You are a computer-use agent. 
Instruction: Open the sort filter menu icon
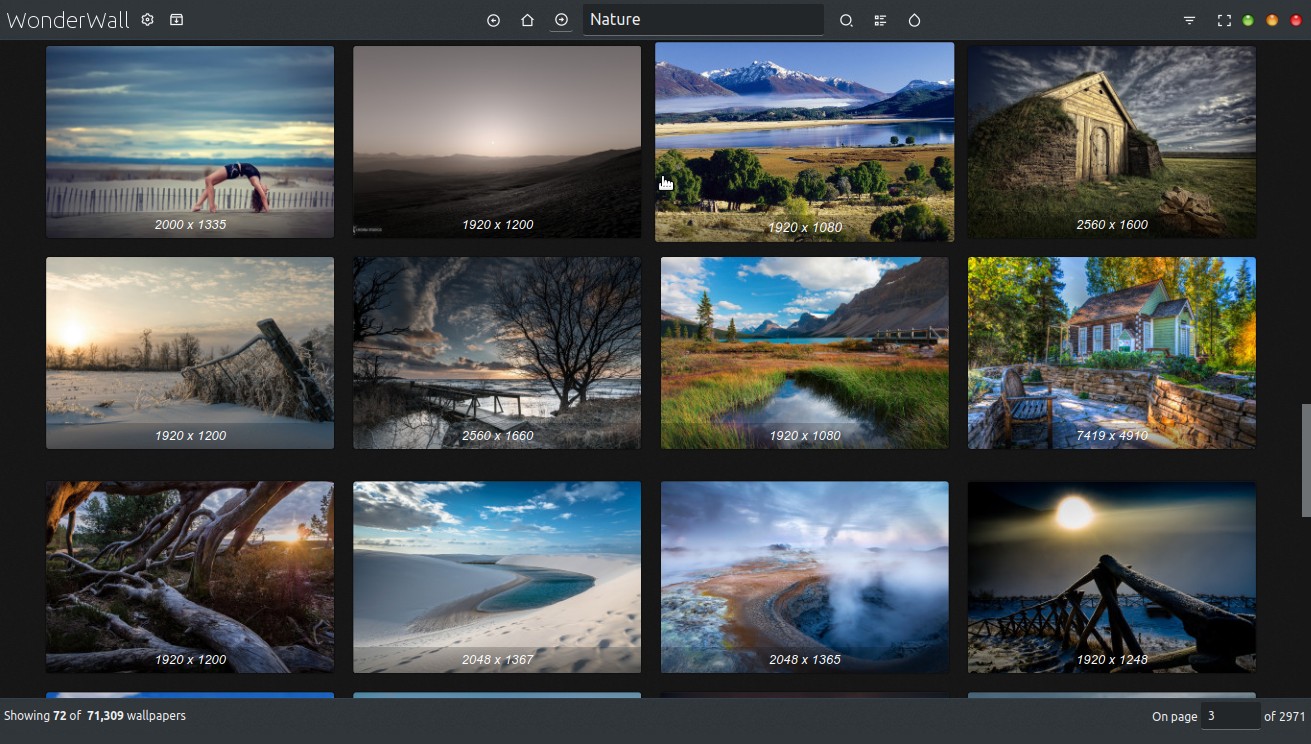point(1189,20)
